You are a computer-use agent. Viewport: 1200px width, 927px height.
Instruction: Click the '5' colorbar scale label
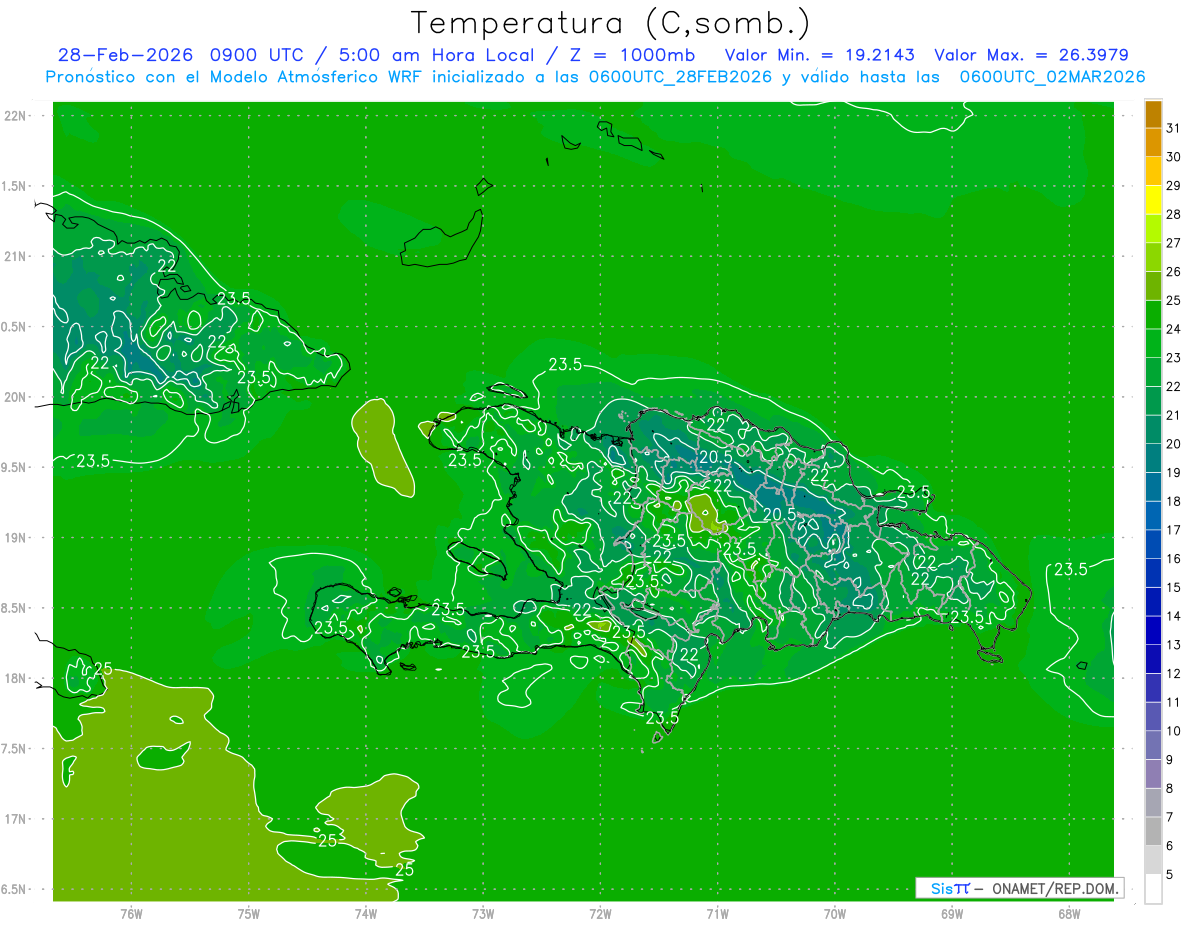tap(1170, 874)
